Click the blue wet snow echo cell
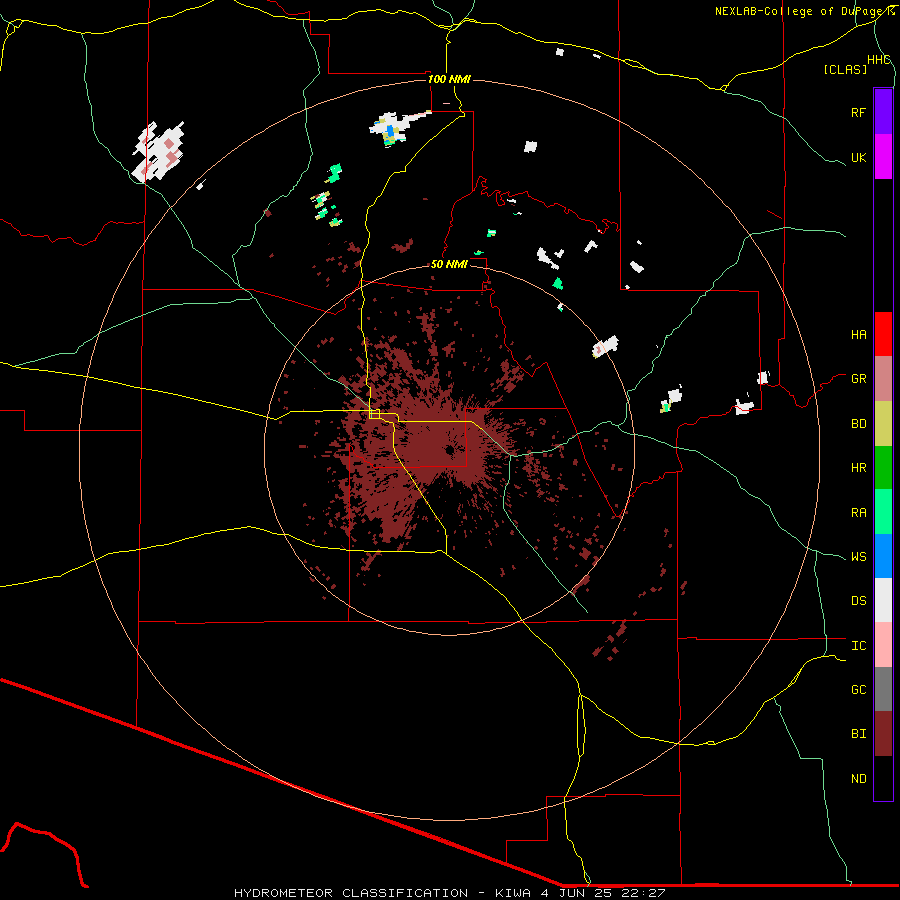The image size is (900, 900). [391, 132]
